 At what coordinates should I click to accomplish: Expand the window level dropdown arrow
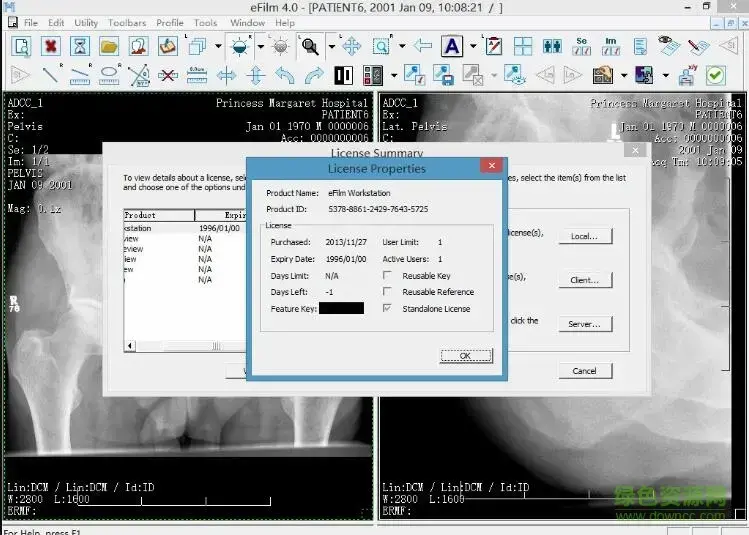coord(260,46)
